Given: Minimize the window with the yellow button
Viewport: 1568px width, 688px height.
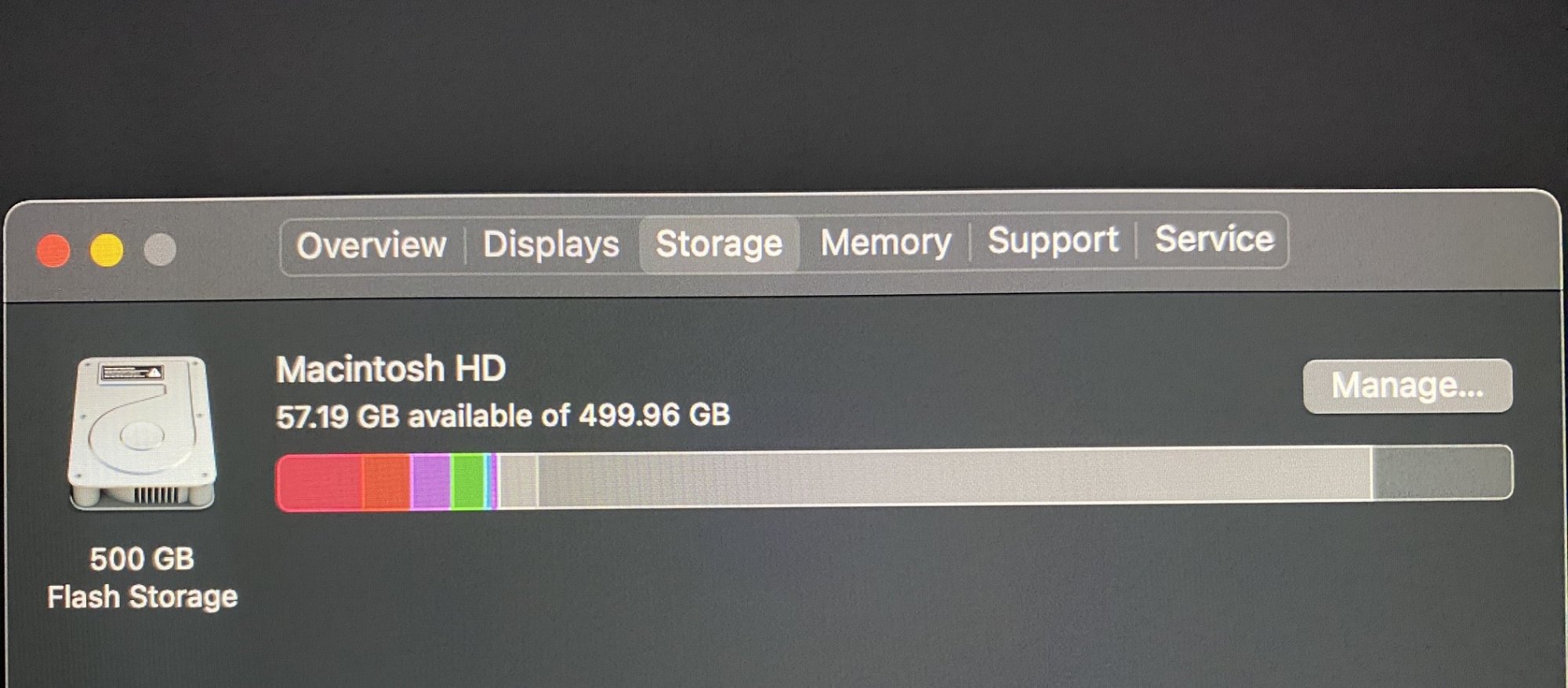Looking at the screenshot, I should 107,250.
